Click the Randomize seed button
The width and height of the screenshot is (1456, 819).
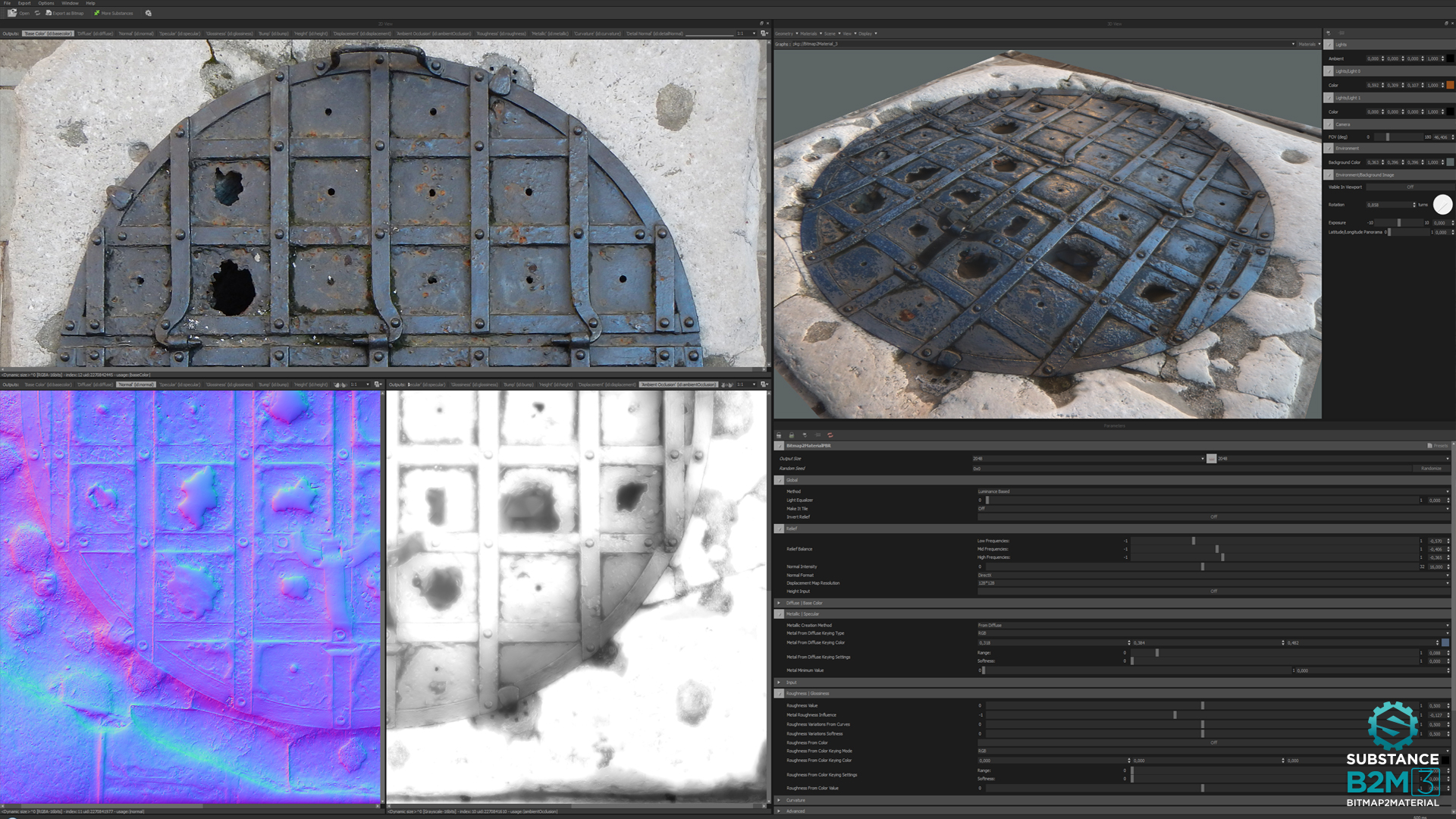click(1430, 469)
